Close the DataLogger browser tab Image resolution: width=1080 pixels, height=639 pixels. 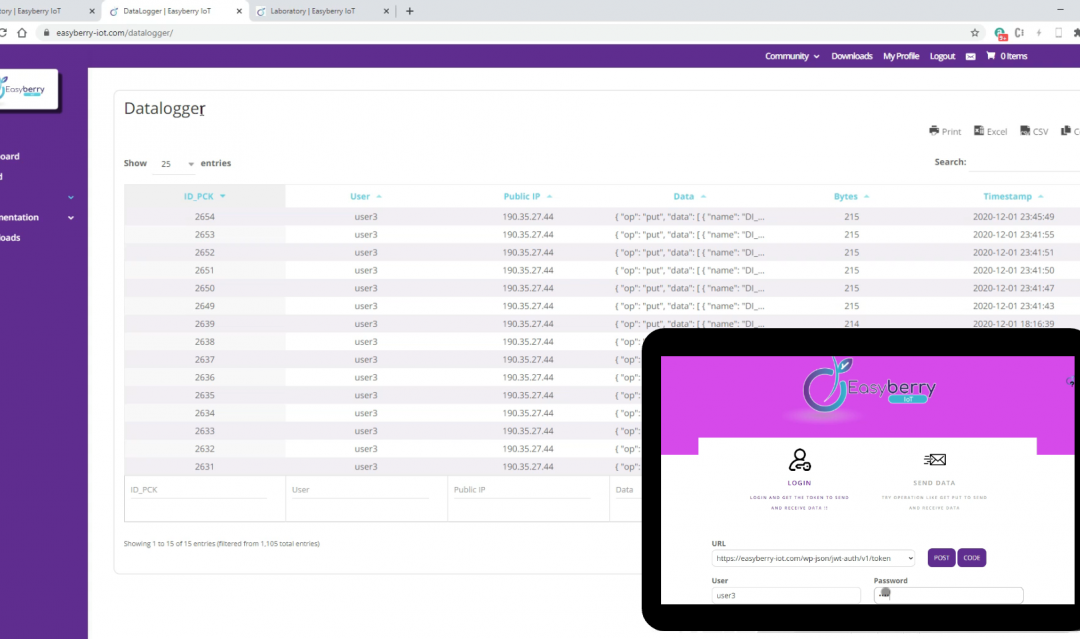tap(239, 11)
